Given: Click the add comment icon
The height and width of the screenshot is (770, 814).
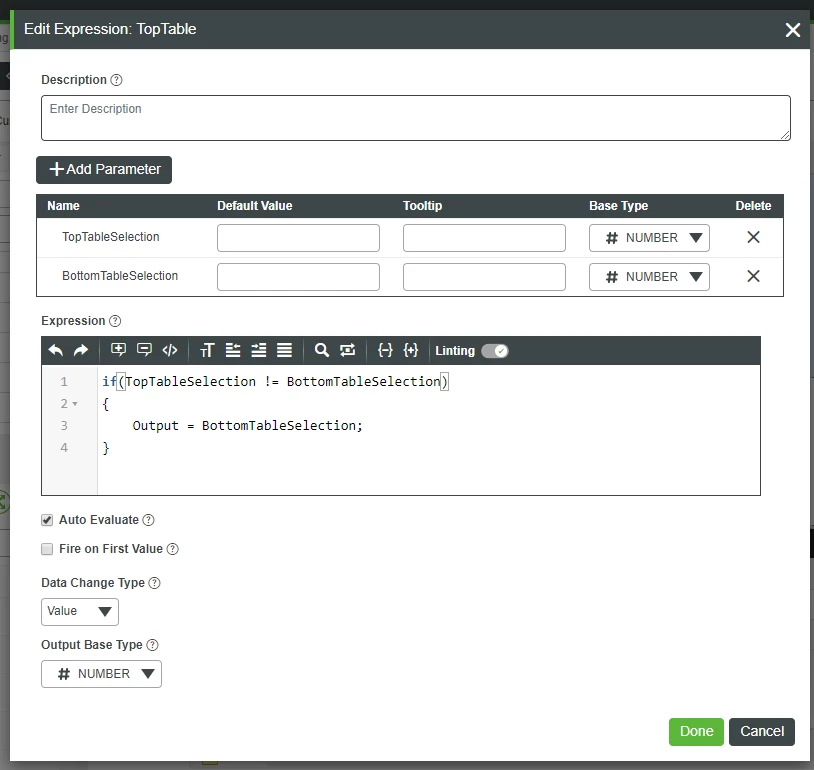Looking at the screenshot, I should click(118, 350).
